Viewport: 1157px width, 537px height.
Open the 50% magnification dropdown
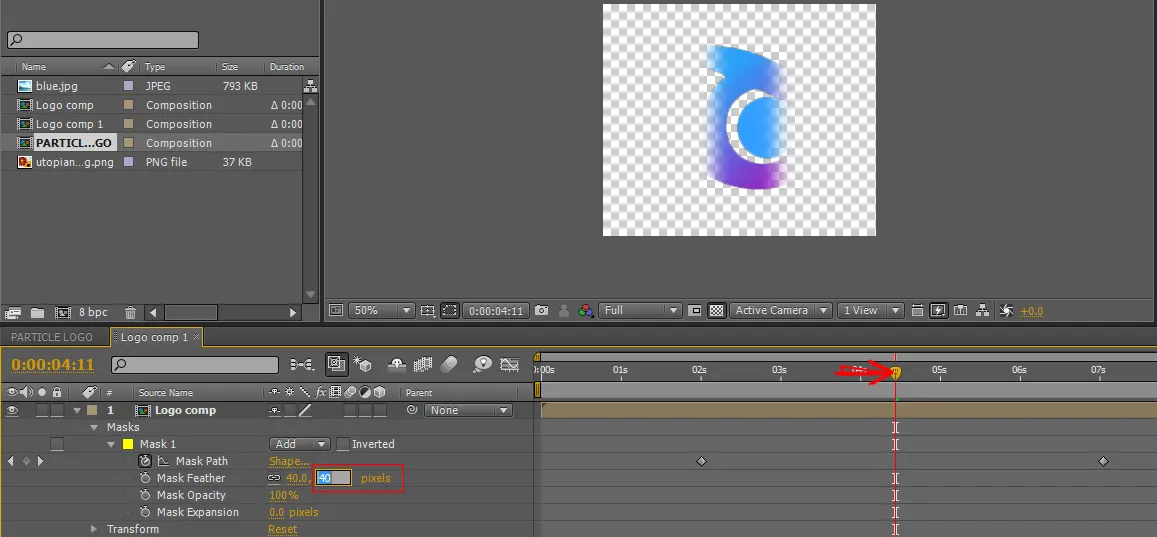[x=381, y=311]
